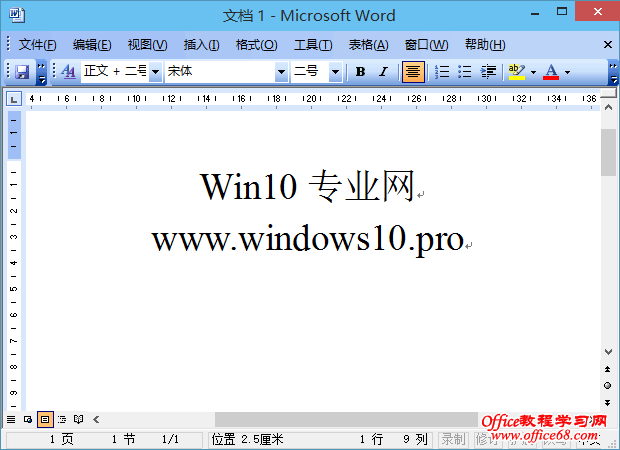Click the Save icon in the toolbar
This screenshot has height=450, width=620.
tap(22, 72)
